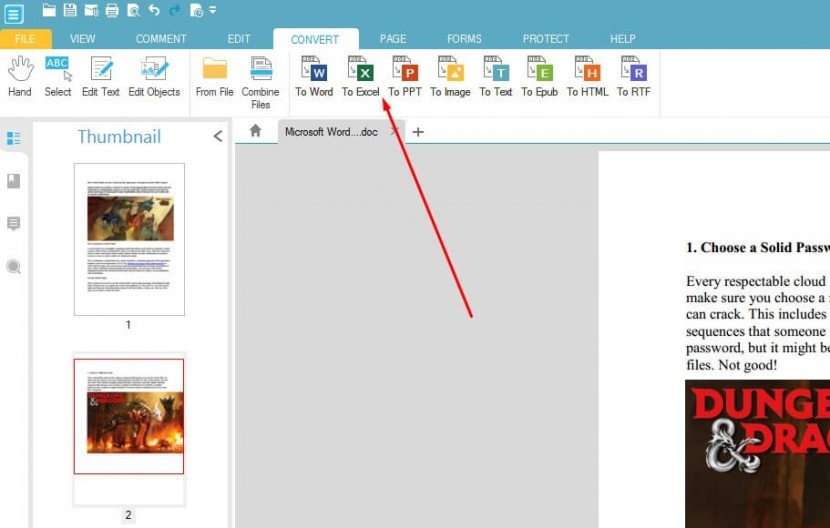Screen dimensions: 830x528
Task: Convert PDF with To Excel
Action: click(360, 77)
